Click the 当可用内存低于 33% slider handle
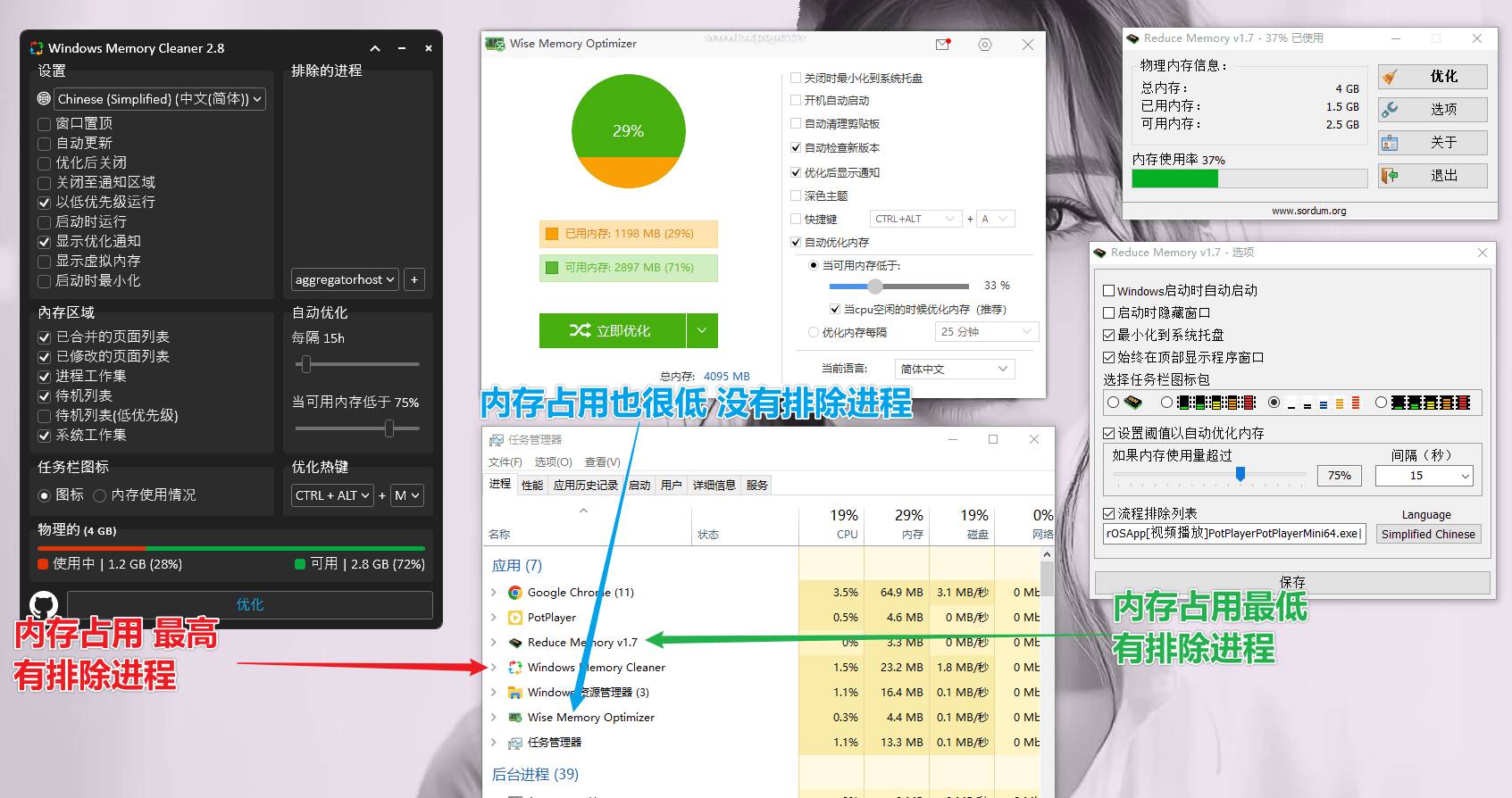 pos(875,287)
